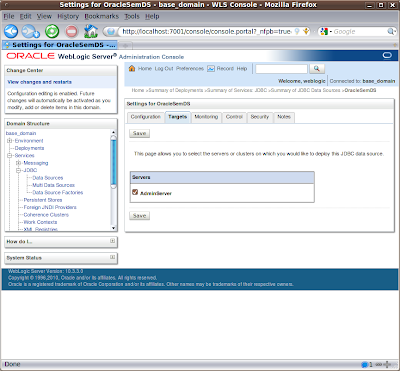This screenshot has height=371, width=400.
Task: Reload the page with the green refresh icon
Action: (52, 32)
